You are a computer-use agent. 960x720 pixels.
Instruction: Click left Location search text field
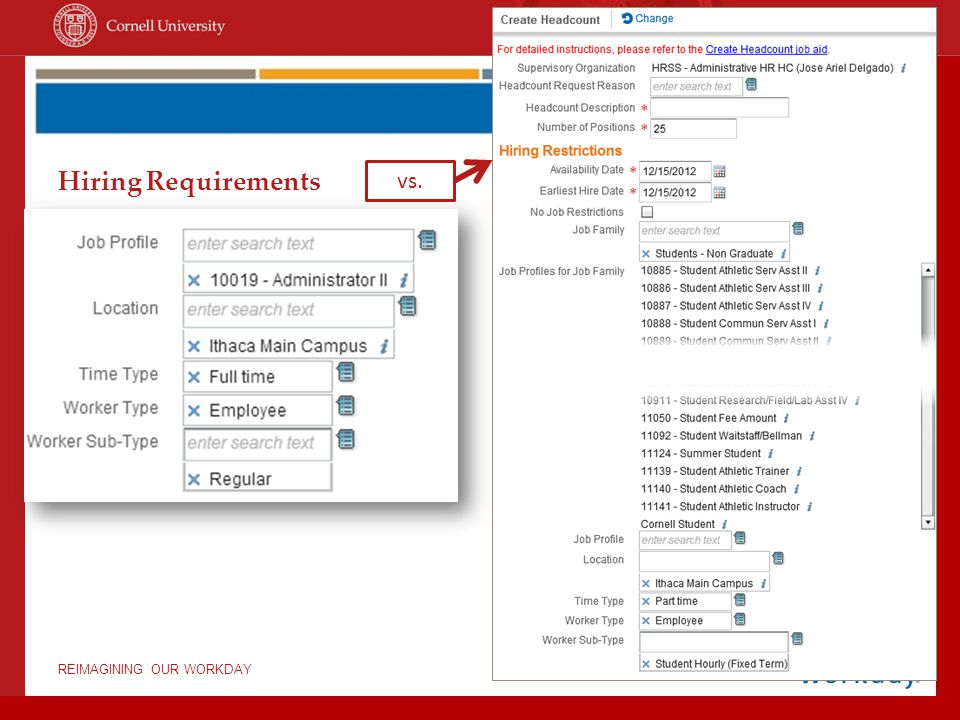coord(288,310)
